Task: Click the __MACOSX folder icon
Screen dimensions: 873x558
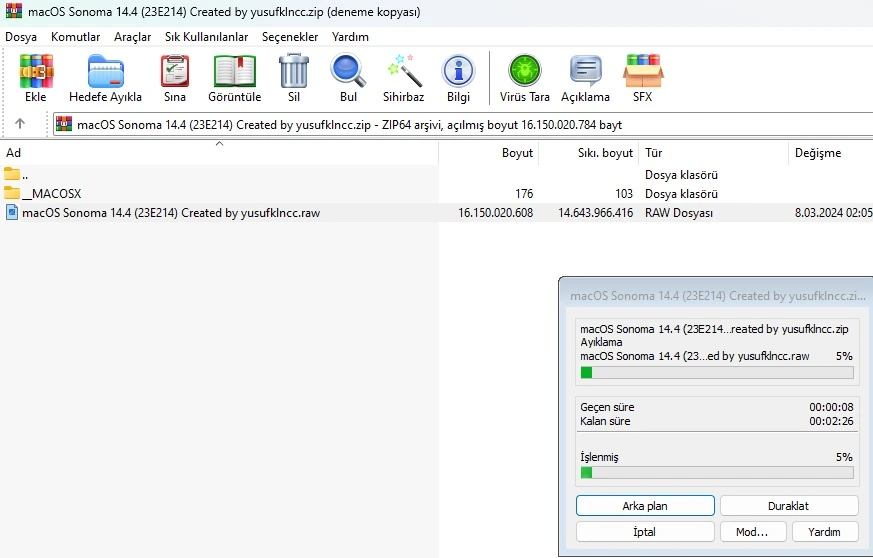Action: [12, 193]
